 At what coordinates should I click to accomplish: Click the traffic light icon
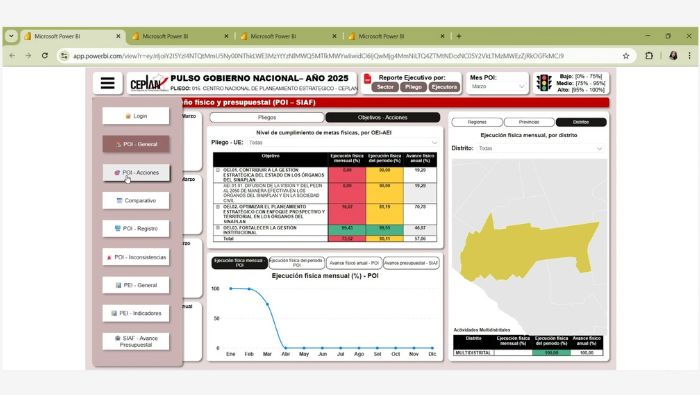coord(544,83)
